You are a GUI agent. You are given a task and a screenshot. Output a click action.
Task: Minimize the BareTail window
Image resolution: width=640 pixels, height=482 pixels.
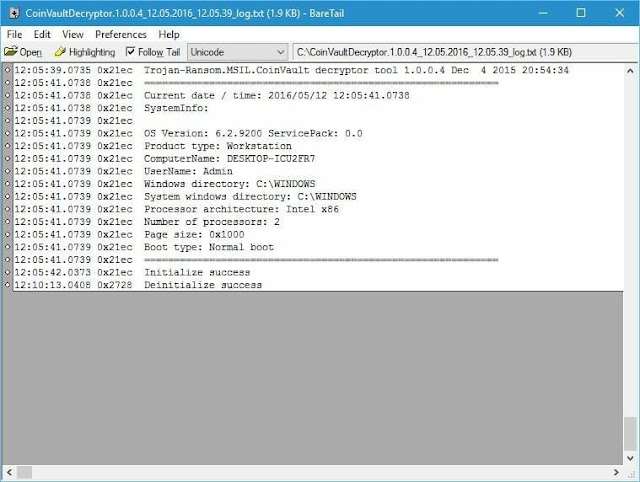pyautogui.click(x=543, y=13)
